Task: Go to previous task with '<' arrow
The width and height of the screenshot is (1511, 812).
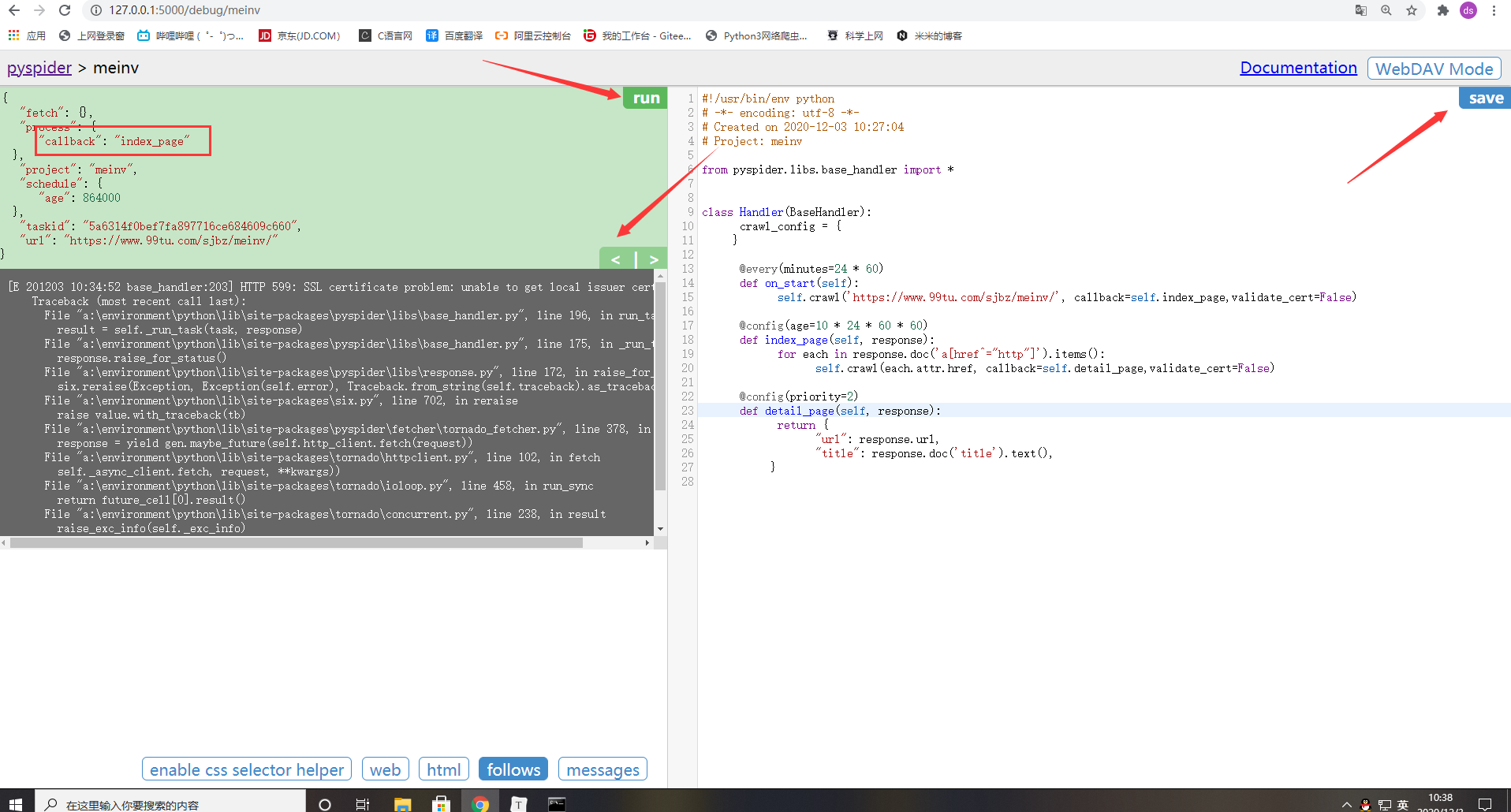Action: point(616,259)
